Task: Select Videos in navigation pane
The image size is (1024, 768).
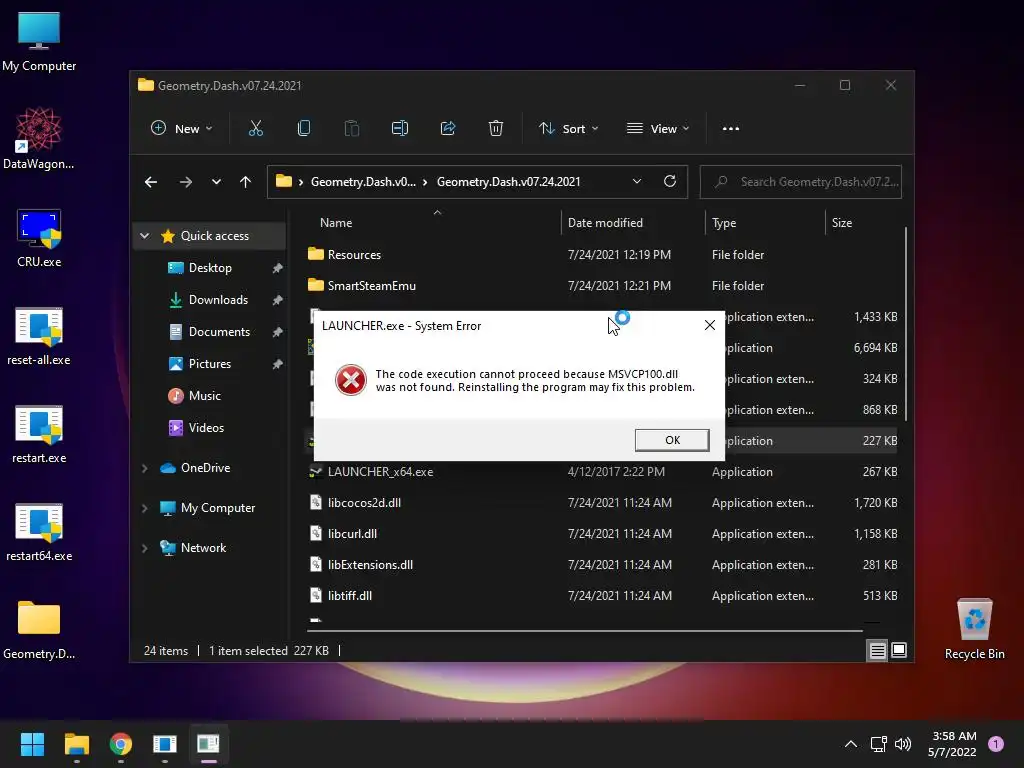Action: click(206, 428)
